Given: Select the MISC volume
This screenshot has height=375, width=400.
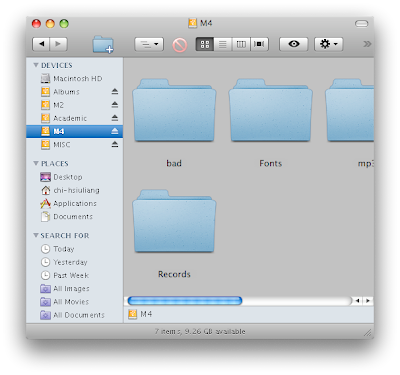Looking at the screenshot, I should 74,145.
